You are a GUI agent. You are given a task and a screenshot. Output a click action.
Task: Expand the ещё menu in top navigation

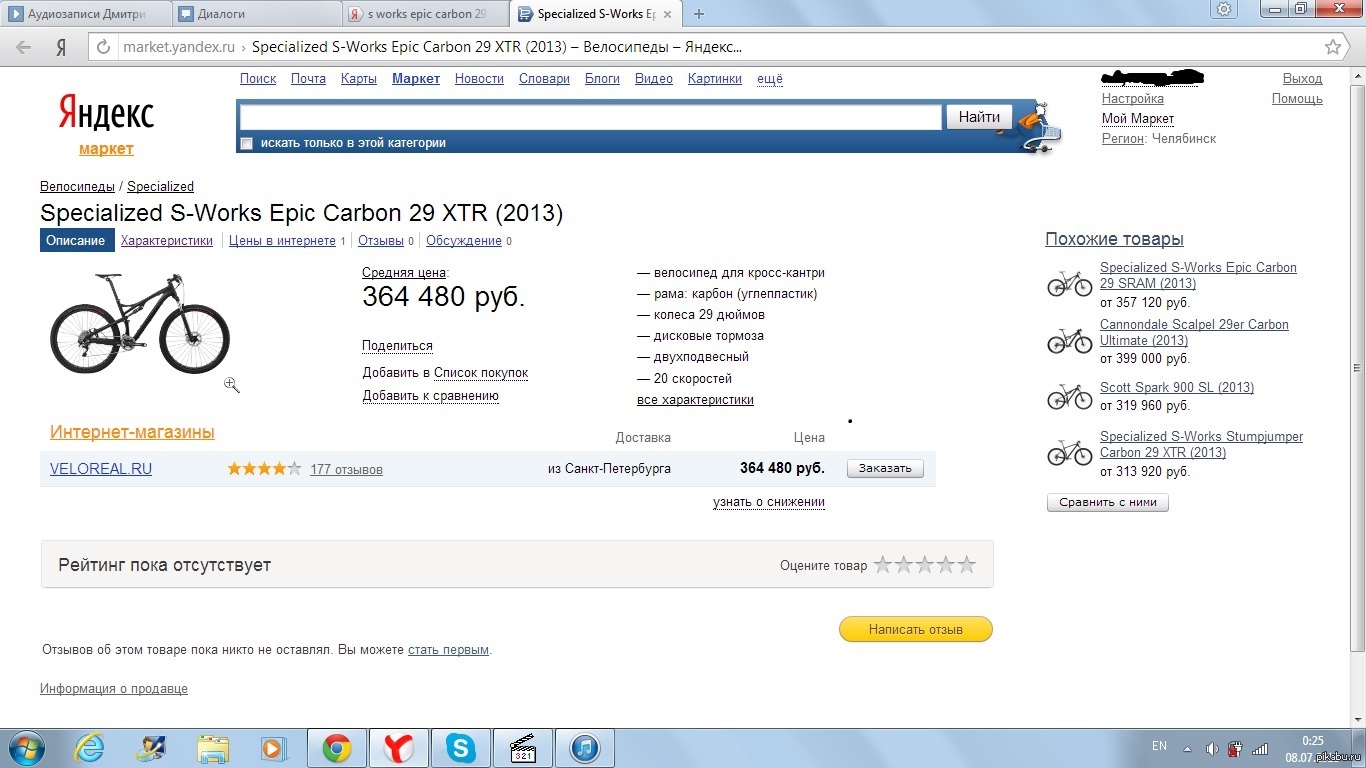point(770,79)
